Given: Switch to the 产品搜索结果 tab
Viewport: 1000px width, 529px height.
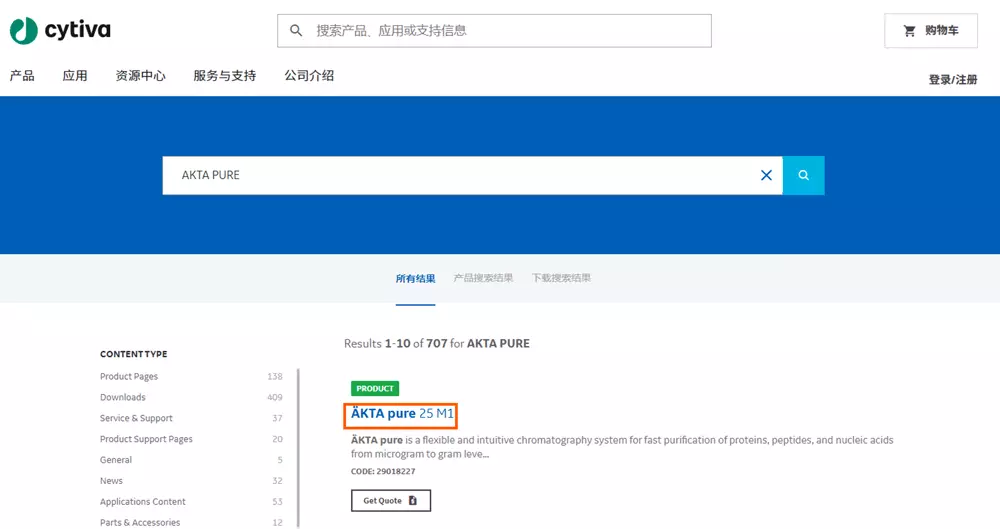Looking at the screenshot, I should tap(483, 278).
